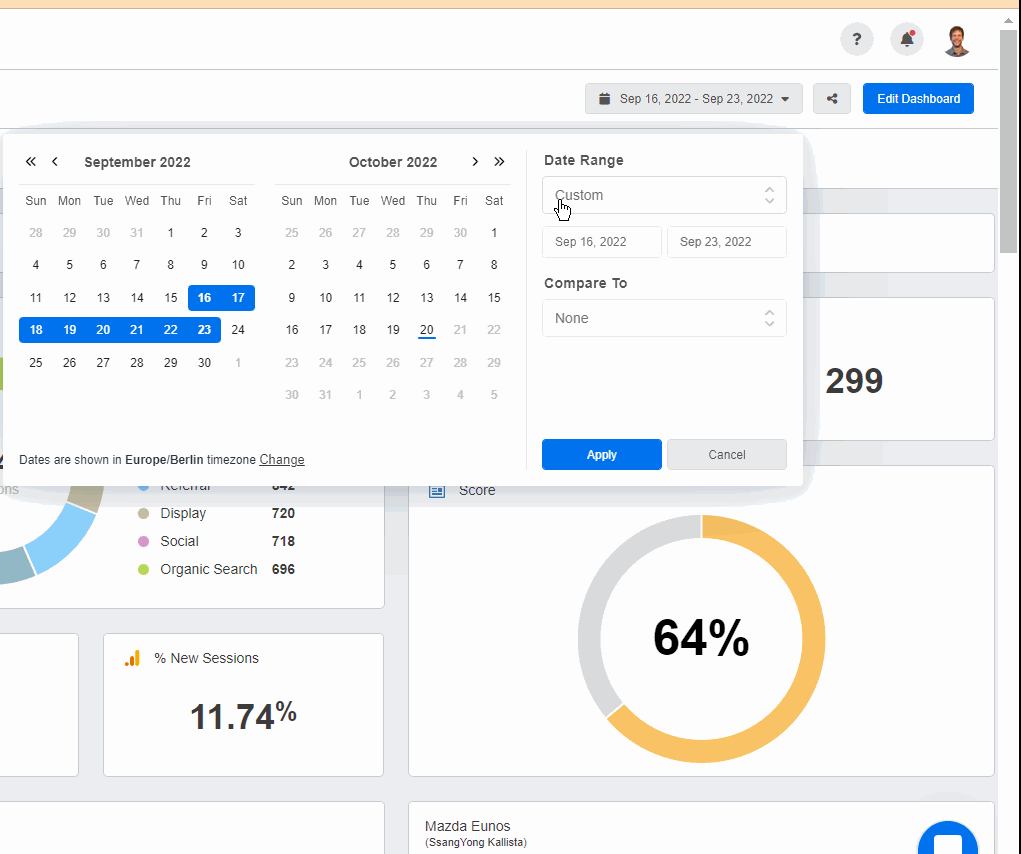Click the user profile avatar photo
The height and width of the screenshot is (854, 1021).
pos(956,39)
